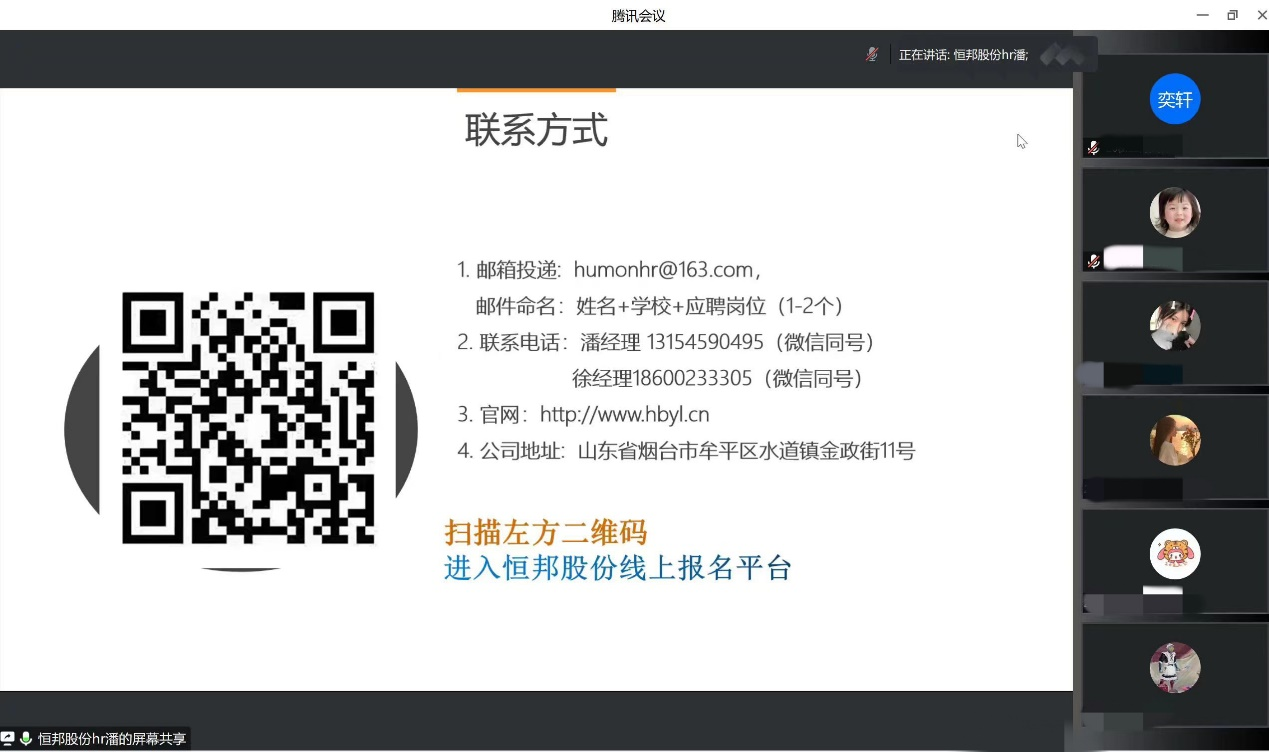
Task: Click the muted mic icon under the toddler avatar
Action: [1093, 260]
